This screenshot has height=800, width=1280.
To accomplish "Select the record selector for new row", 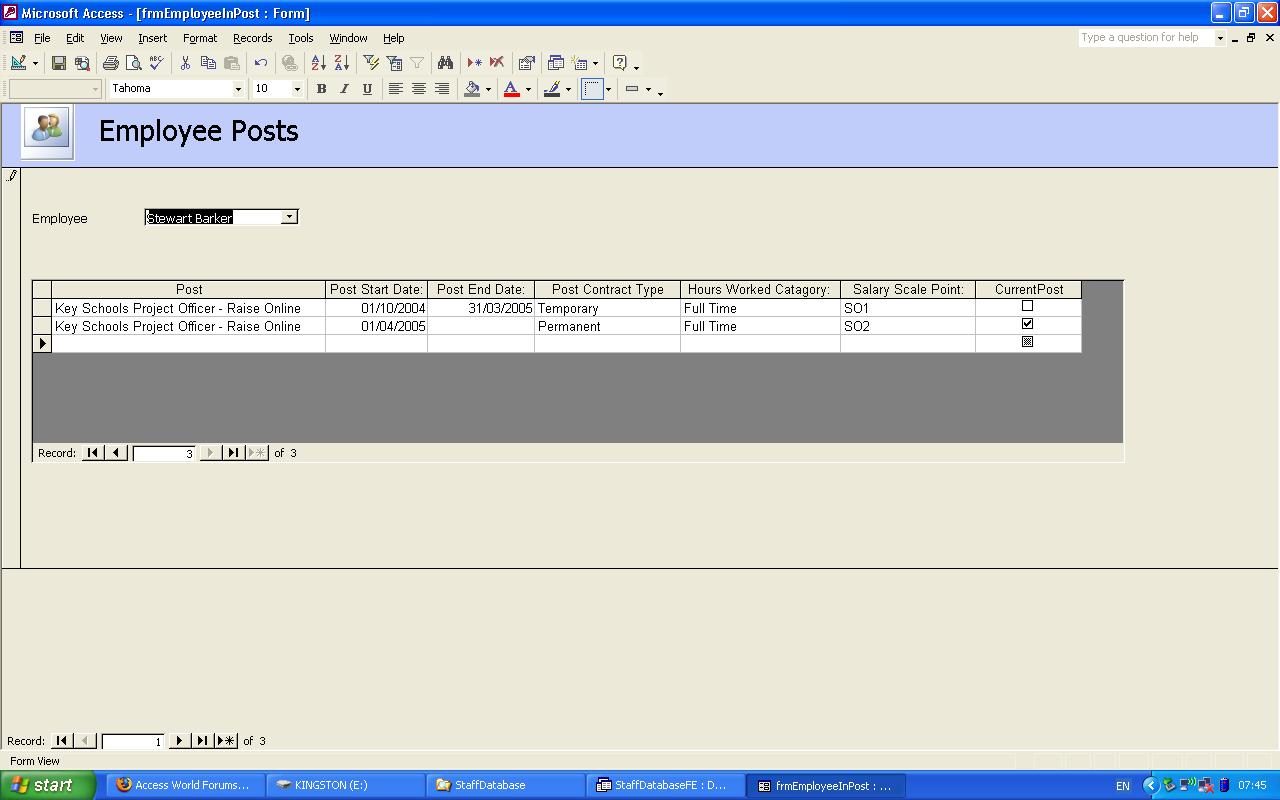I will coord(42,343).
